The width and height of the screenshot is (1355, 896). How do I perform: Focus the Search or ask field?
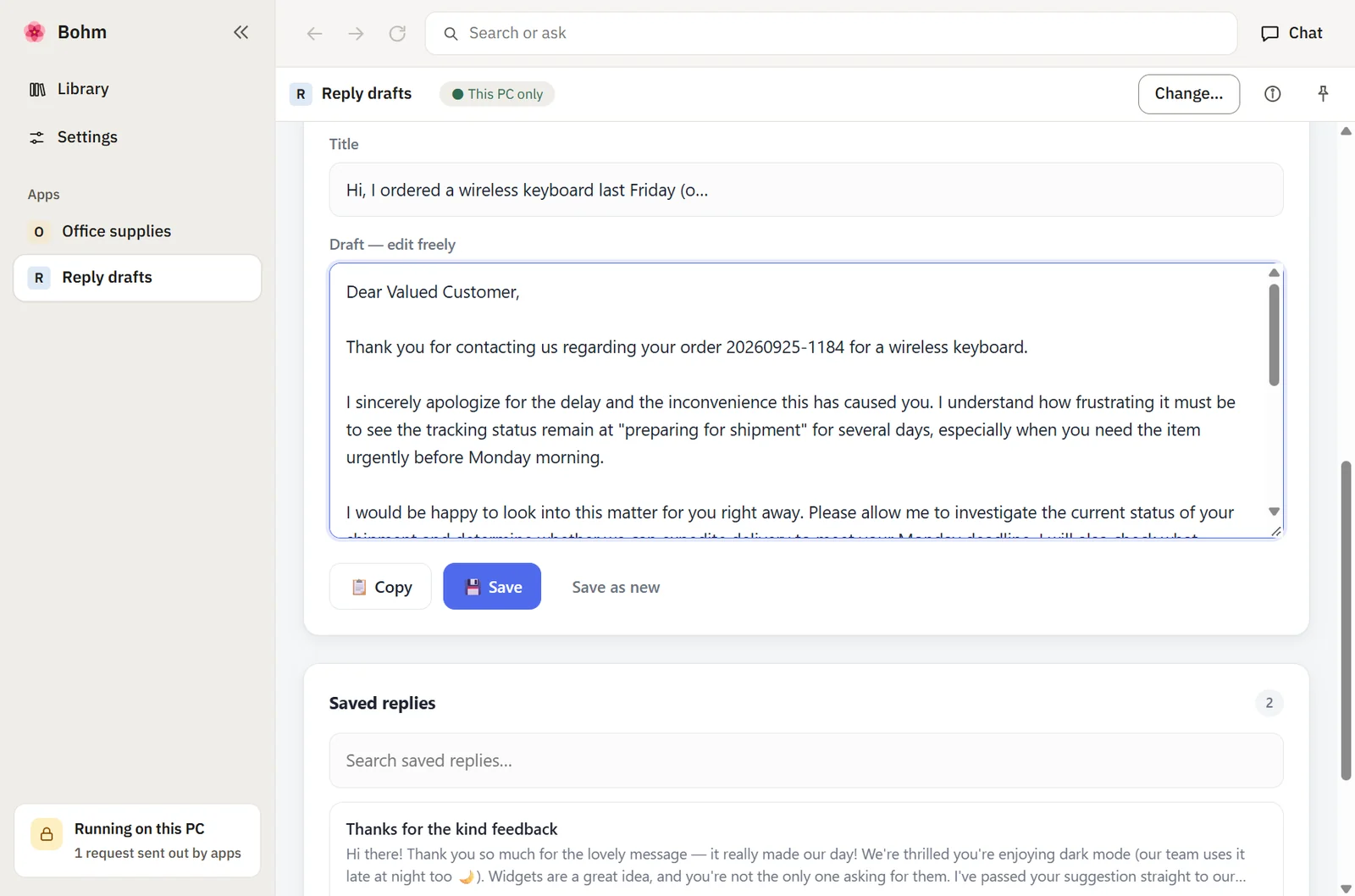coord(831,33)
